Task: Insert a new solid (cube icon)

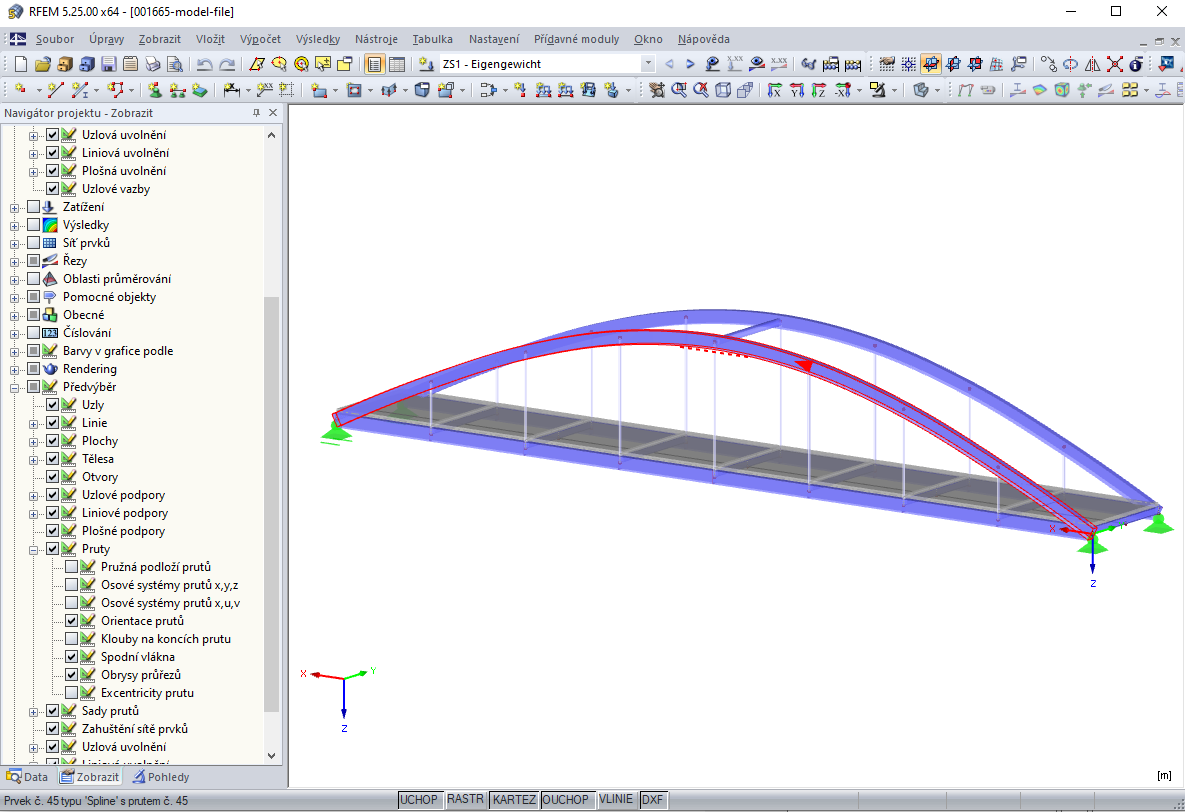Action: (422, 90)
